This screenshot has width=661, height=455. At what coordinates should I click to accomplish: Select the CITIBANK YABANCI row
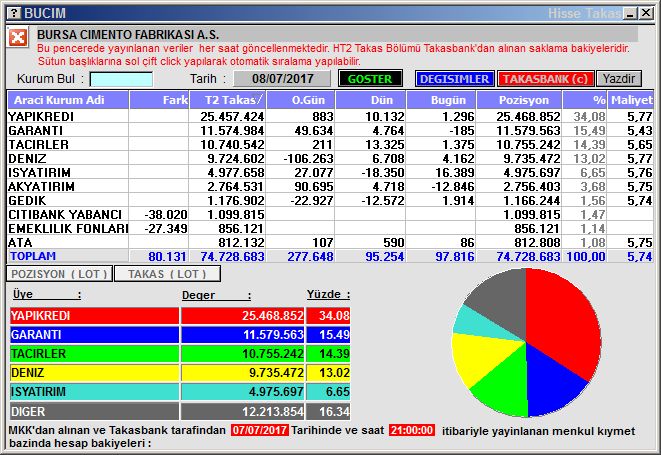330,214
